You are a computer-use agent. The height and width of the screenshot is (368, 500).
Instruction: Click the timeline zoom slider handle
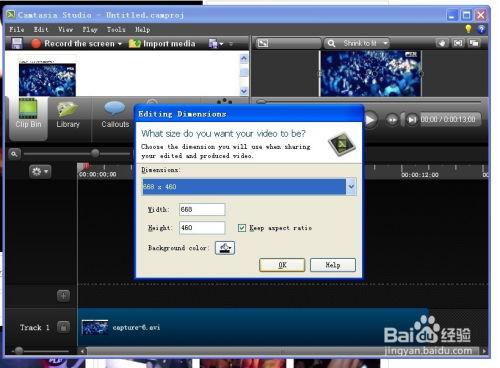(95, 153)
